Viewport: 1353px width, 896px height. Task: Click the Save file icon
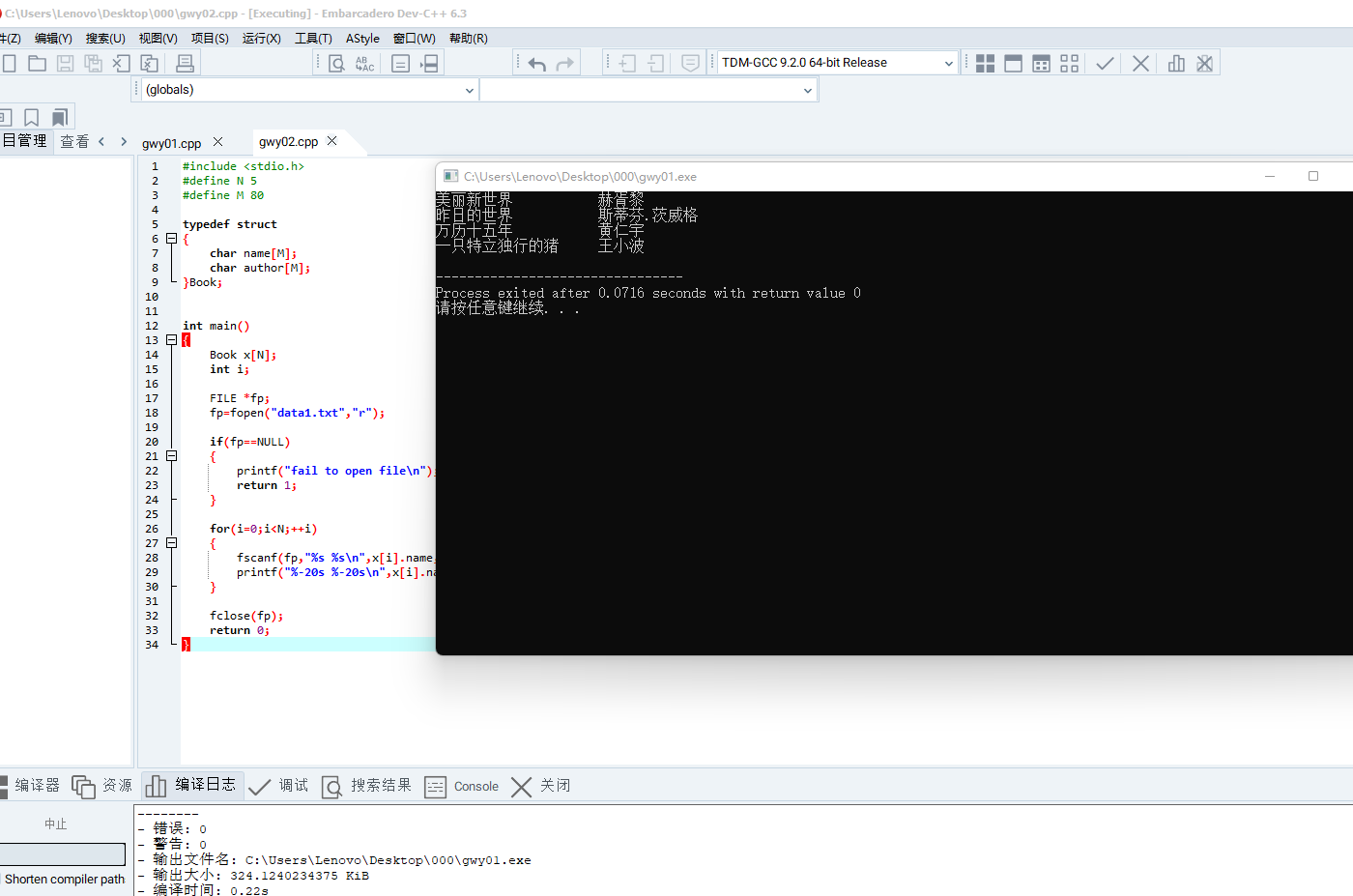(65, 63)
